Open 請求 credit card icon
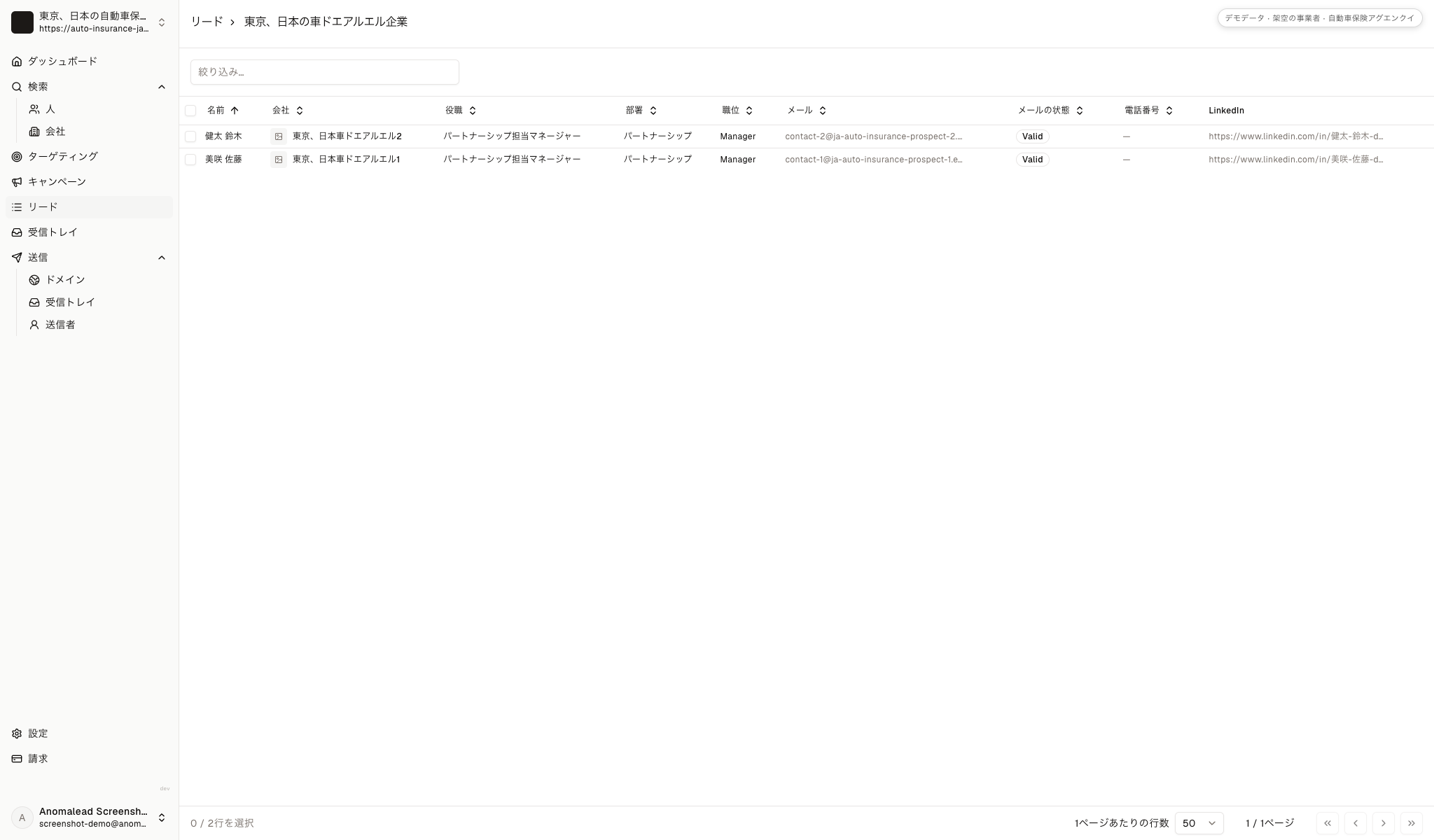The image size is (1434, 840). pos(17,759)
